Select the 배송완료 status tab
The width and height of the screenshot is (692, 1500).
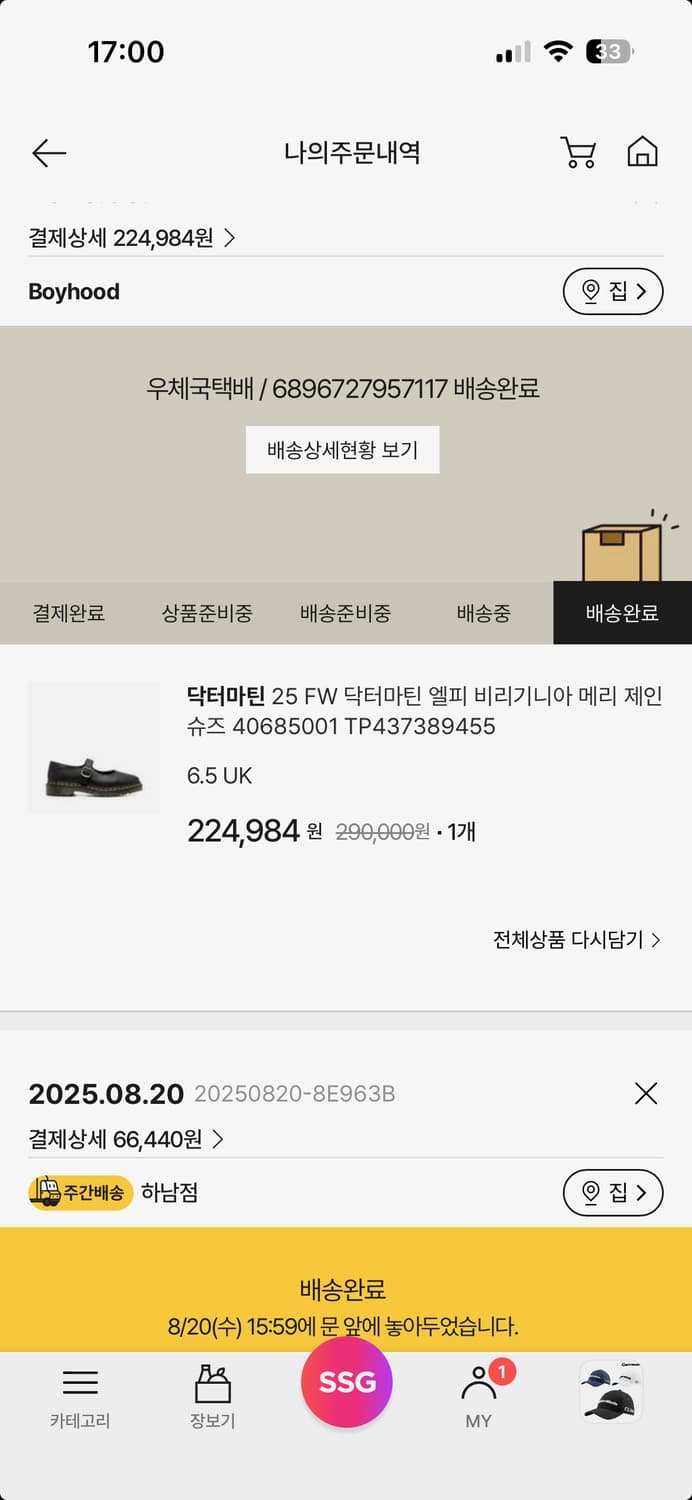(x=622, y=615)
